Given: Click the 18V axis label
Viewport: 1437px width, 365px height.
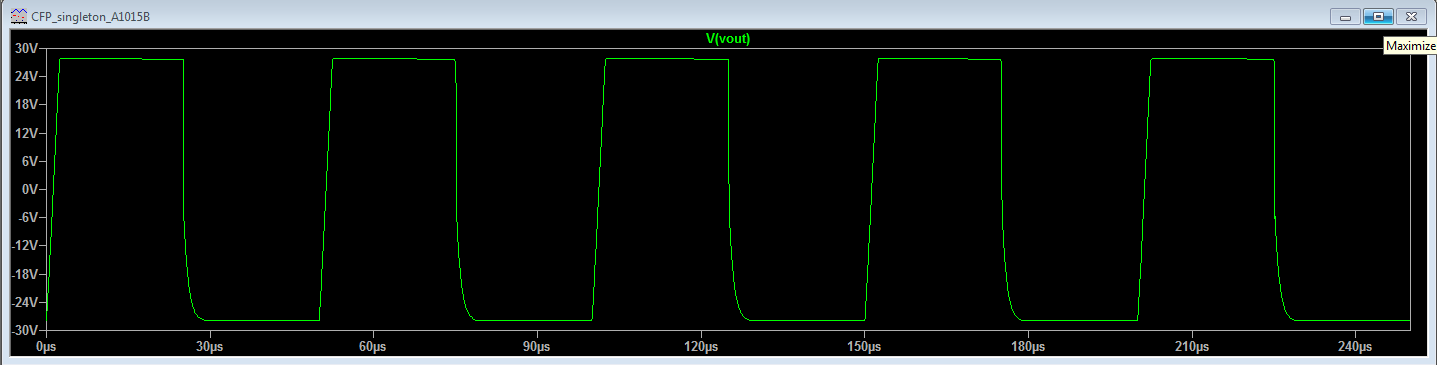Looking at the screenshot, I should (26, 104).
